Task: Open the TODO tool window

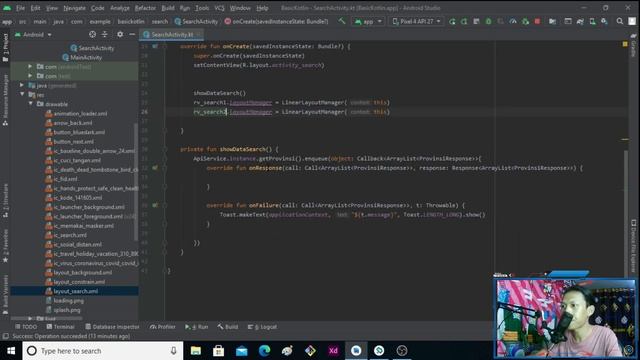Action: (26, 327)
